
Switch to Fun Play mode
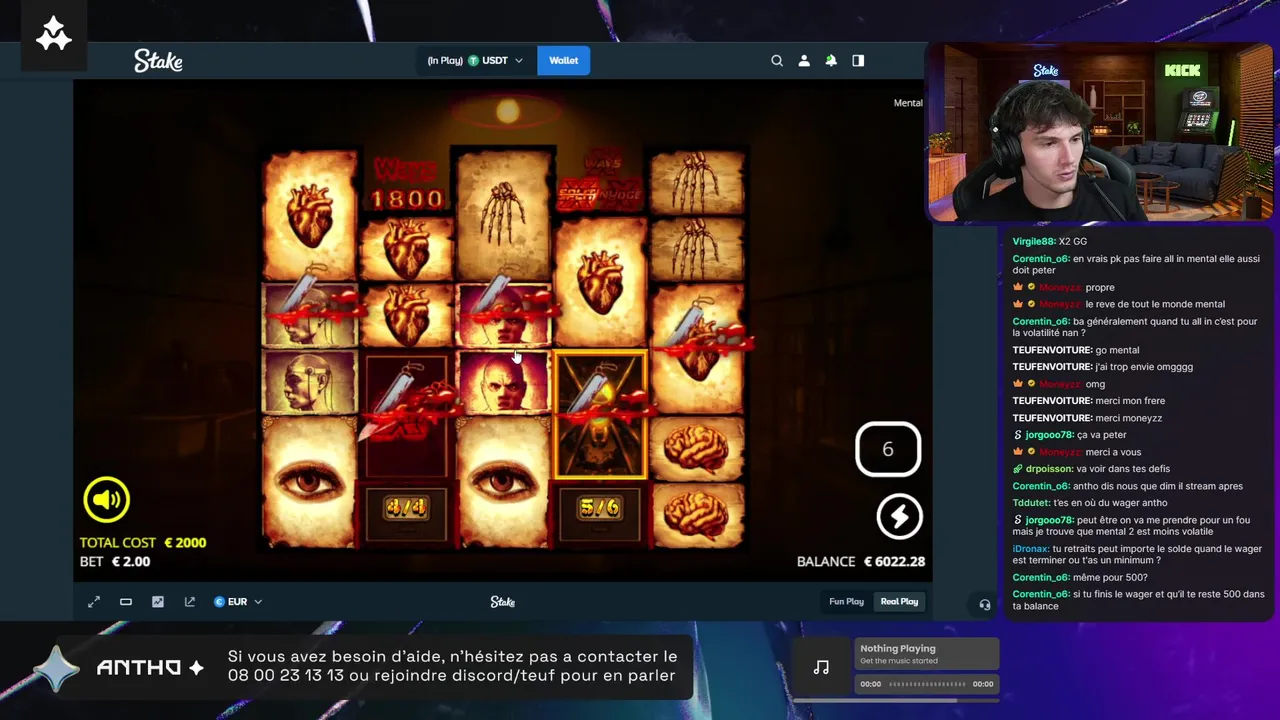click(846, 602)
